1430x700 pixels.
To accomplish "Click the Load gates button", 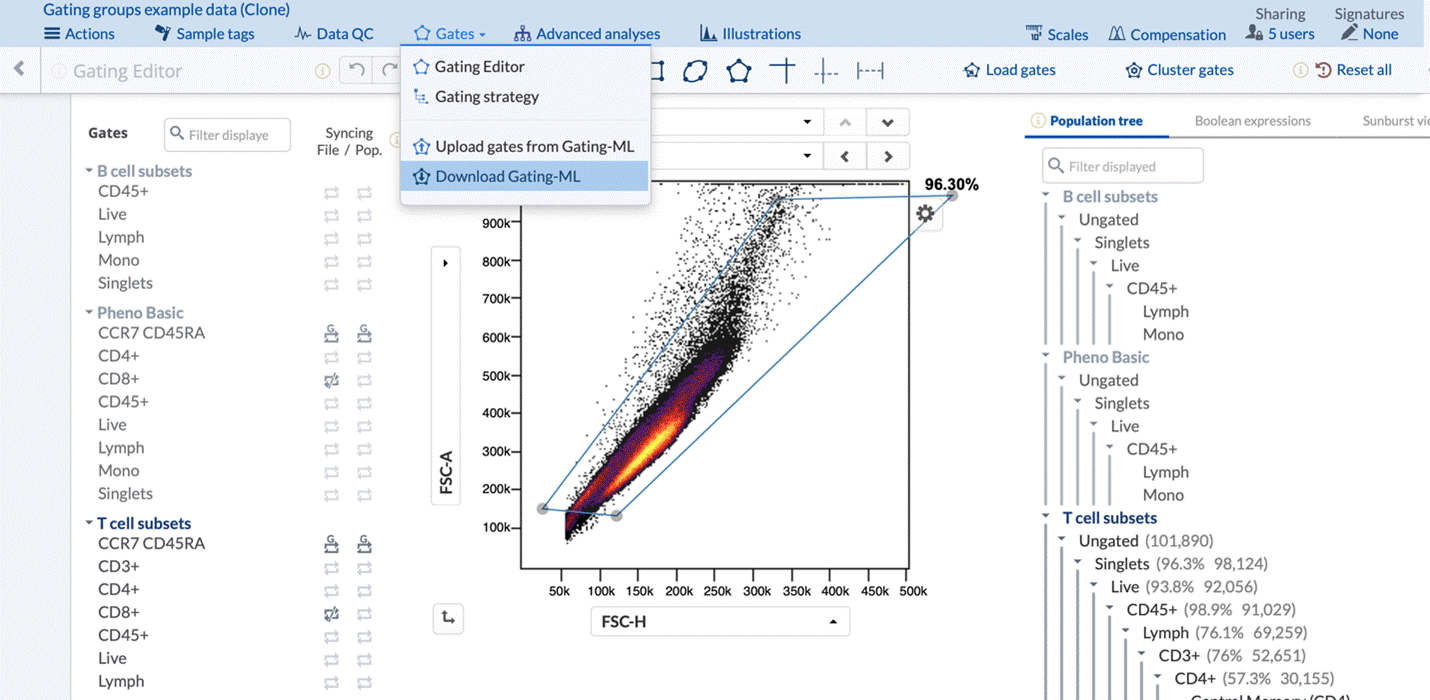I will pos(1009,70).
